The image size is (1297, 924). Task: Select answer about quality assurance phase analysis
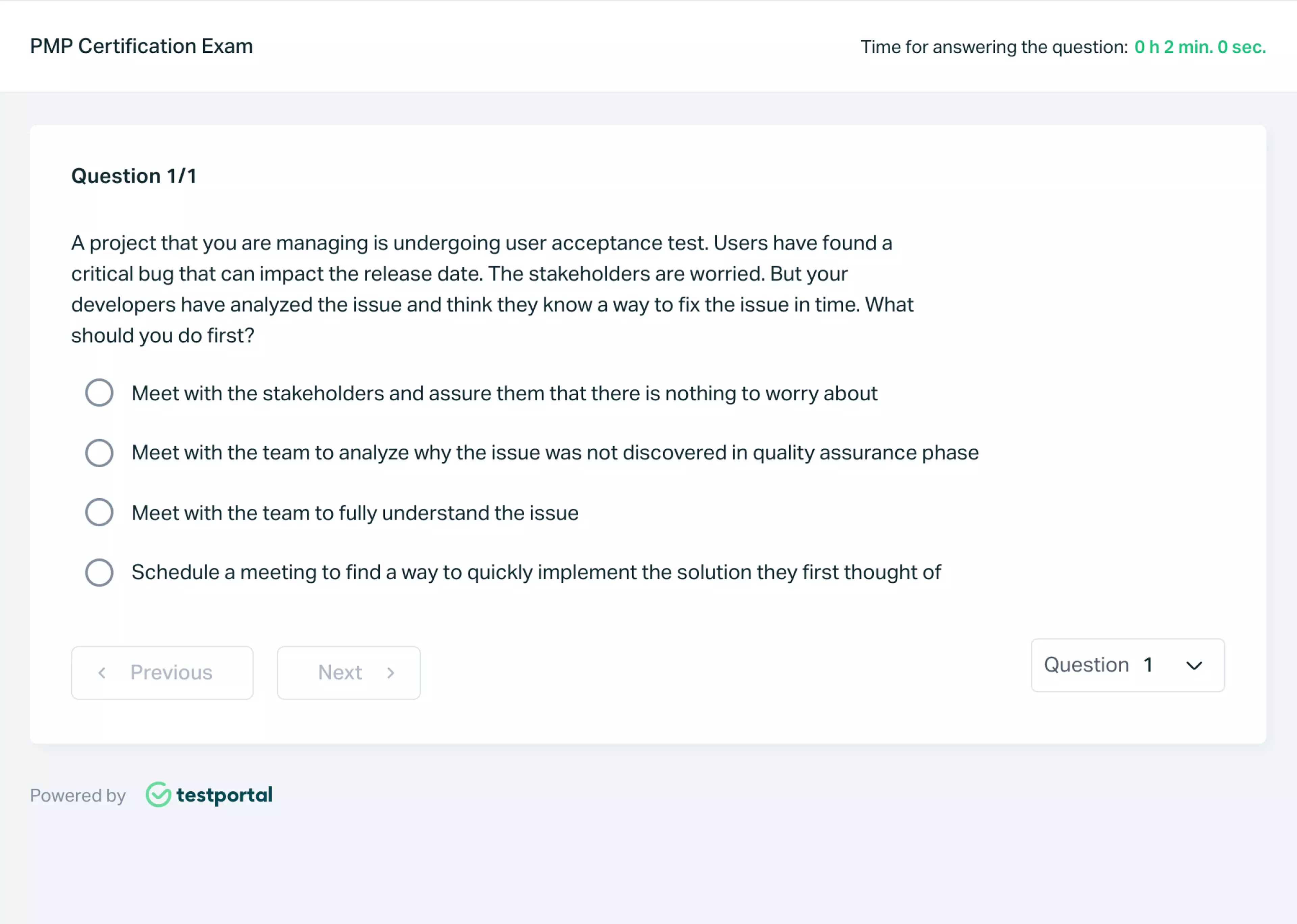[99, 453]
